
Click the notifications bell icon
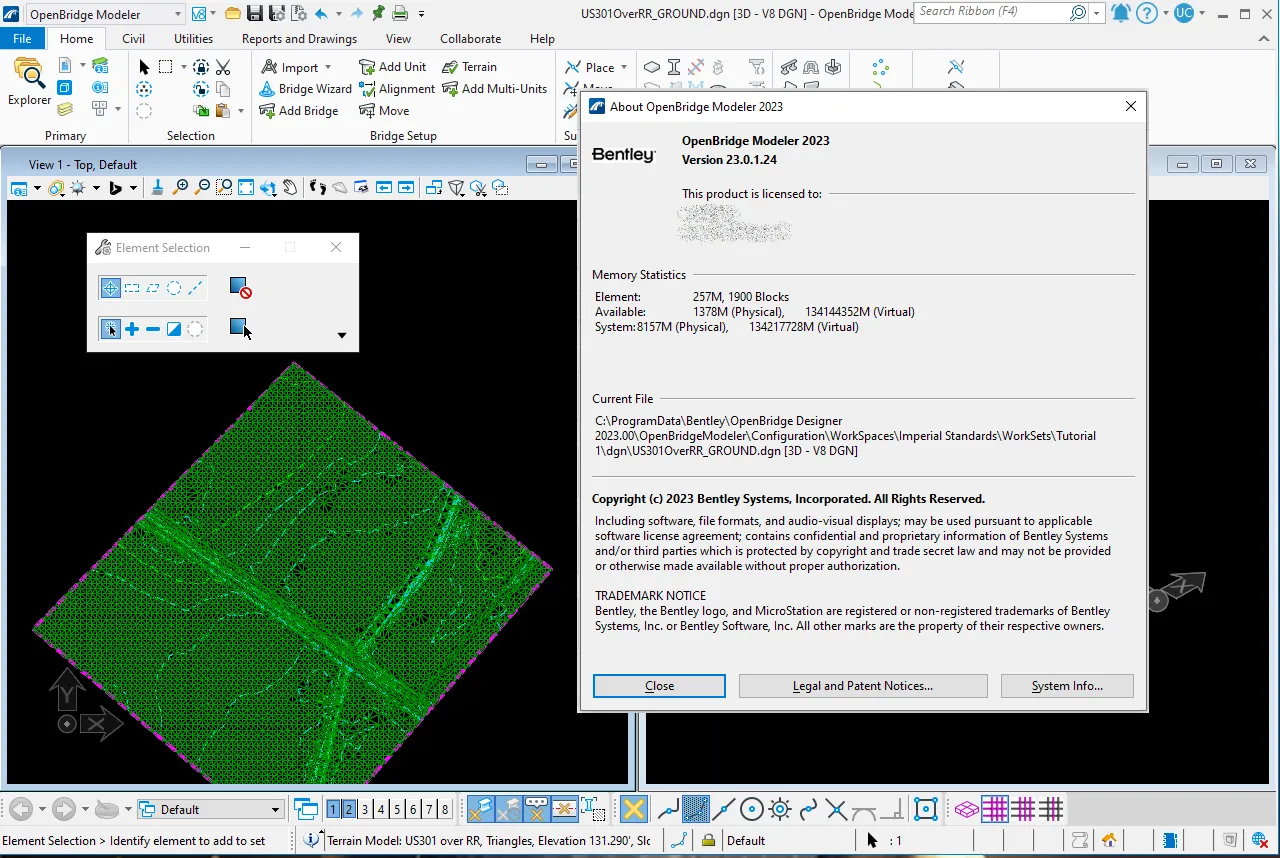tap(1121, 14)
